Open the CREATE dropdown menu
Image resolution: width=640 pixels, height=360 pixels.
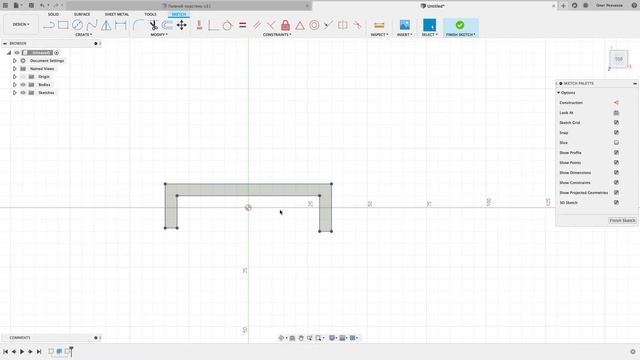[84, 35]
